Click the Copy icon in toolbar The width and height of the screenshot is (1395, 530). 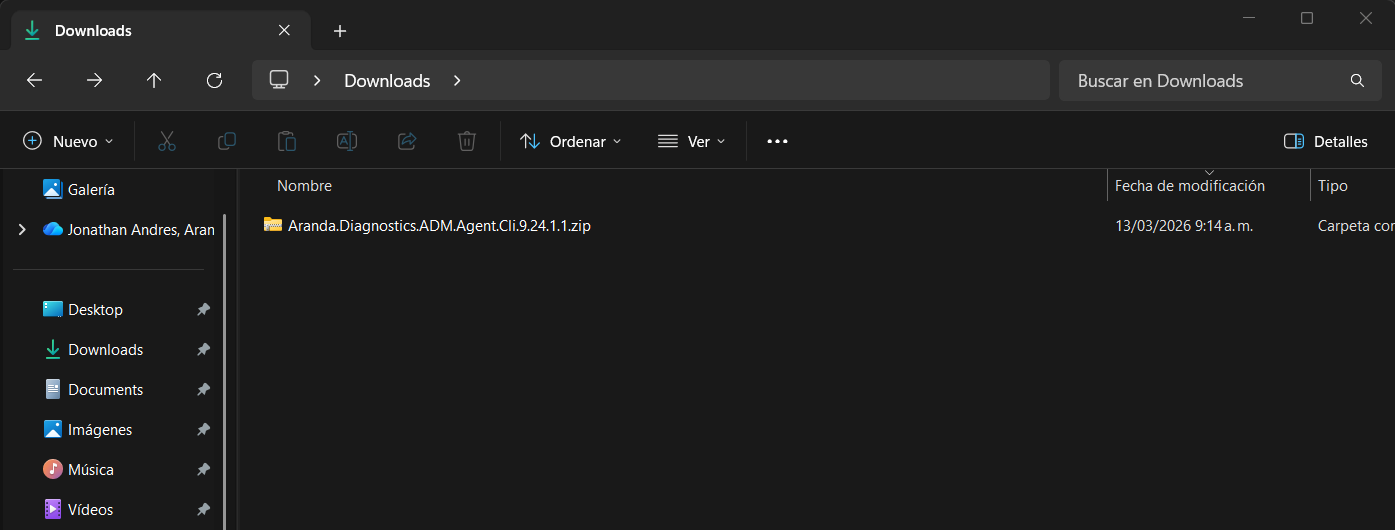(227, 141)
